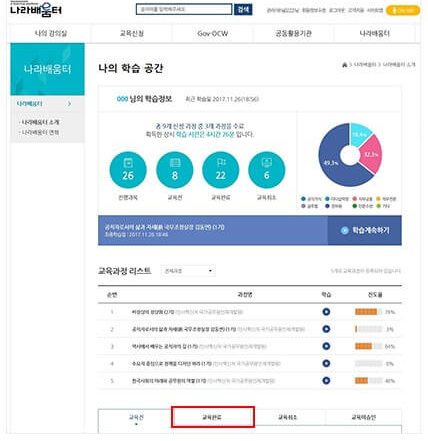Click the study icon in course row 5
This screenshot has width=428, height=441.
(326, 381)
